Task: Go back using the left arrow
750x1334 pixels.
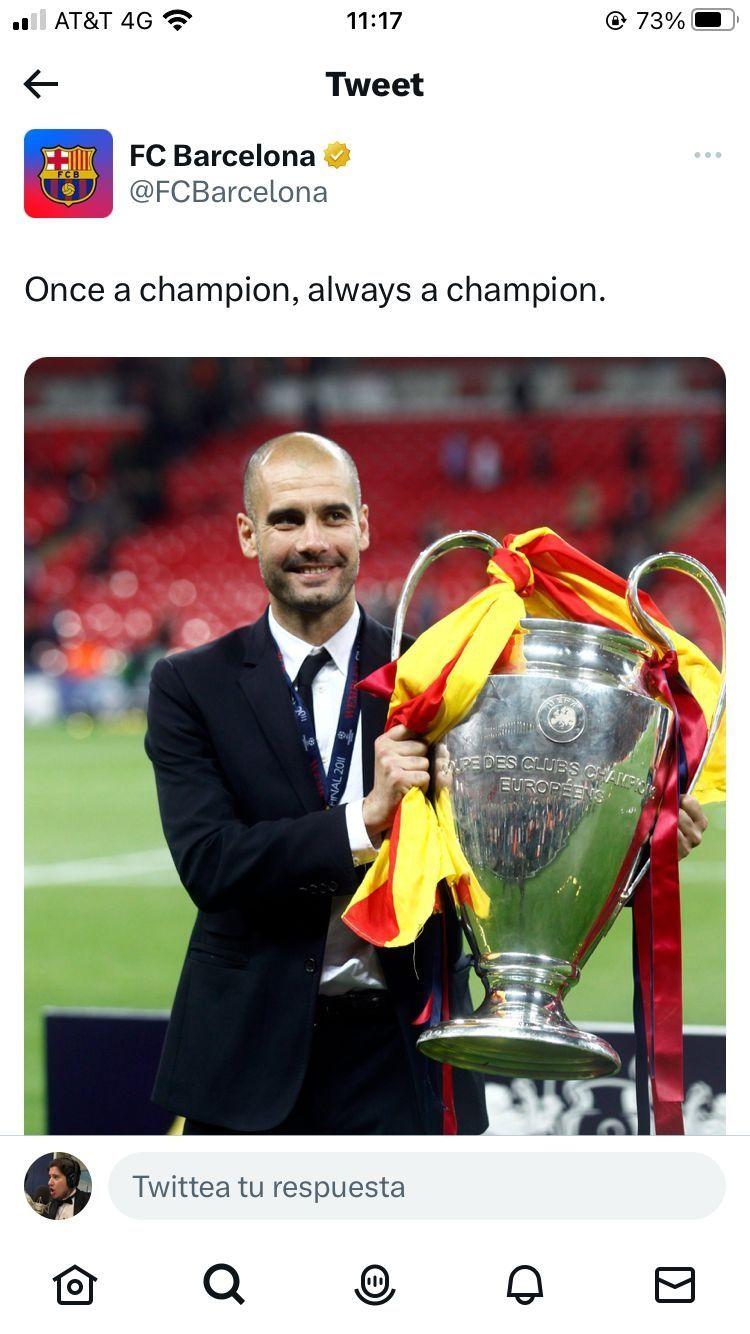Action: 40,84
